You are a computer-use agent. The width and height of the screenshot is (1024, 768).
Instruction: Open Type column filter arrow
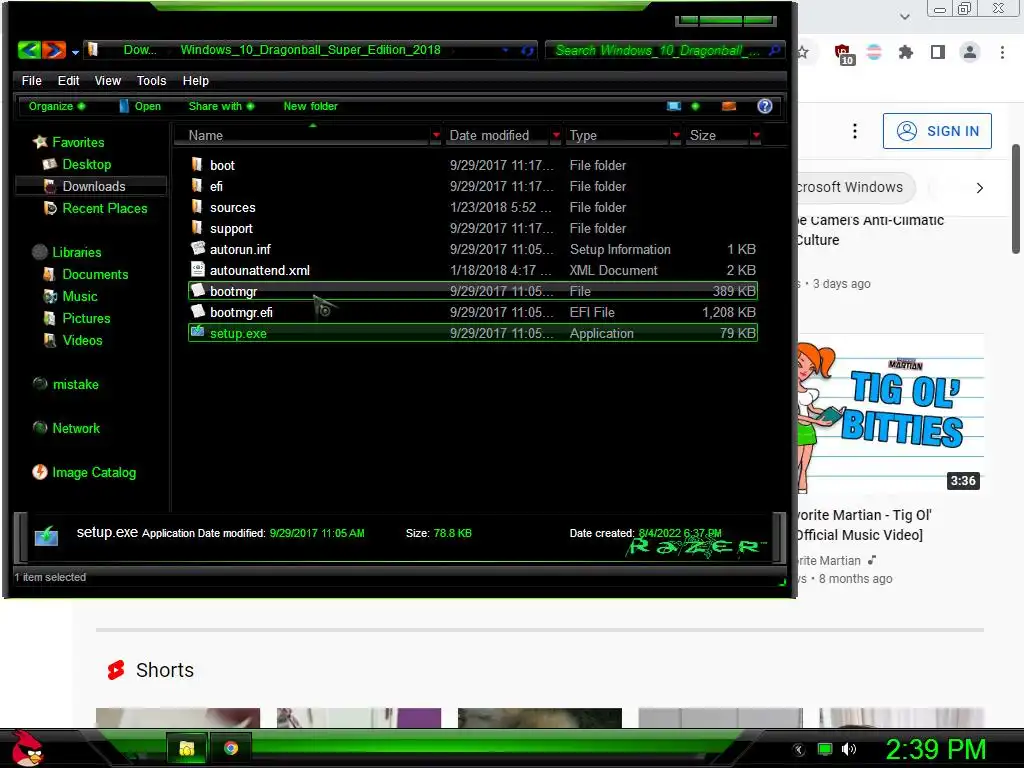(676, 135)
